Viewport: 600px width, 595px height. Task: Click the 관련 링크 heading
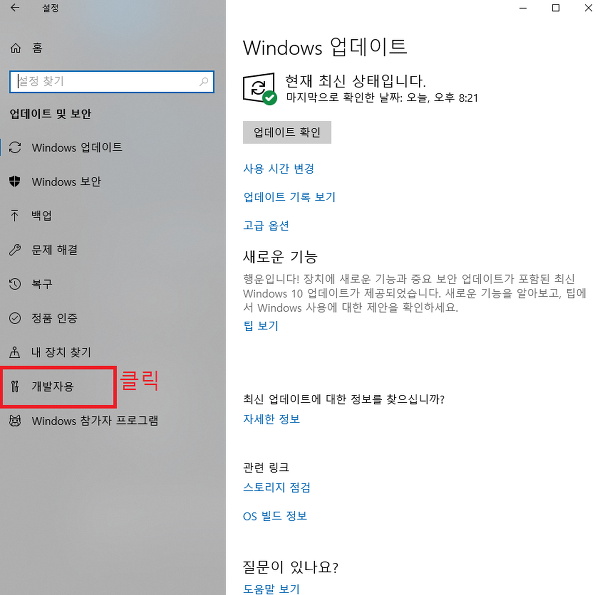[266, 467]
